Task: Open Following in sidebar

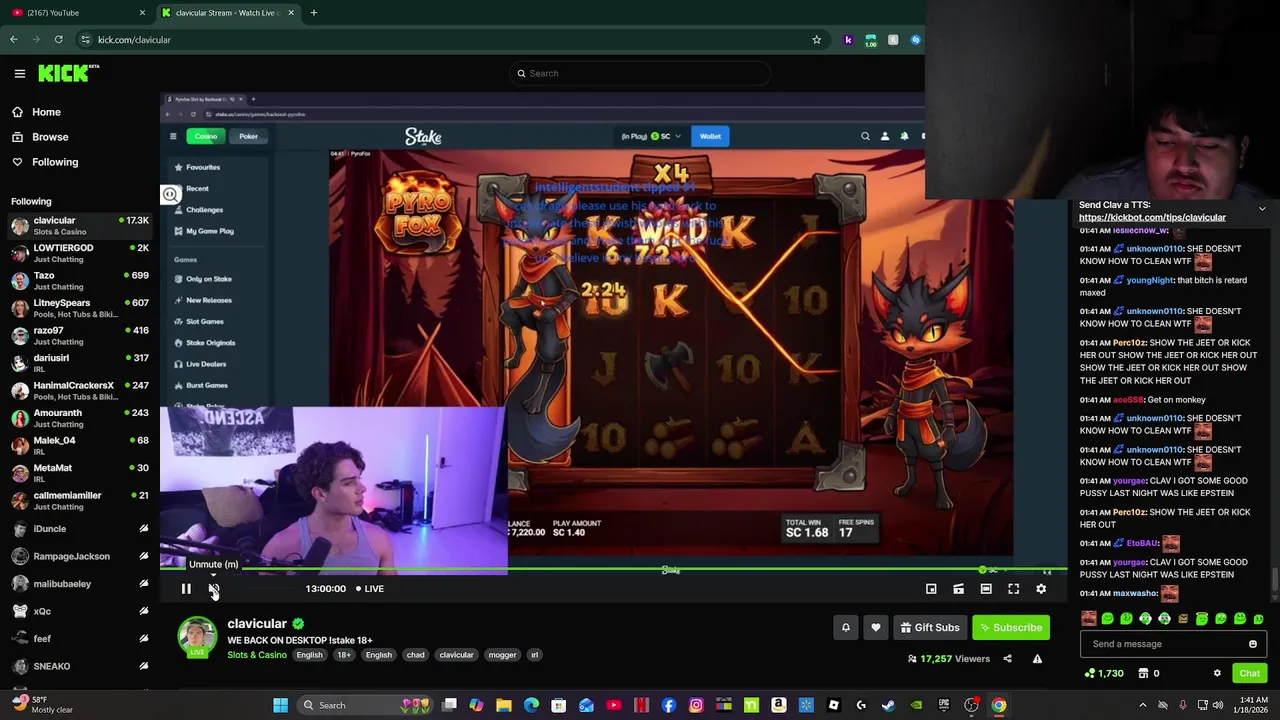Action: pyautogui.click(x=54, y=162)
